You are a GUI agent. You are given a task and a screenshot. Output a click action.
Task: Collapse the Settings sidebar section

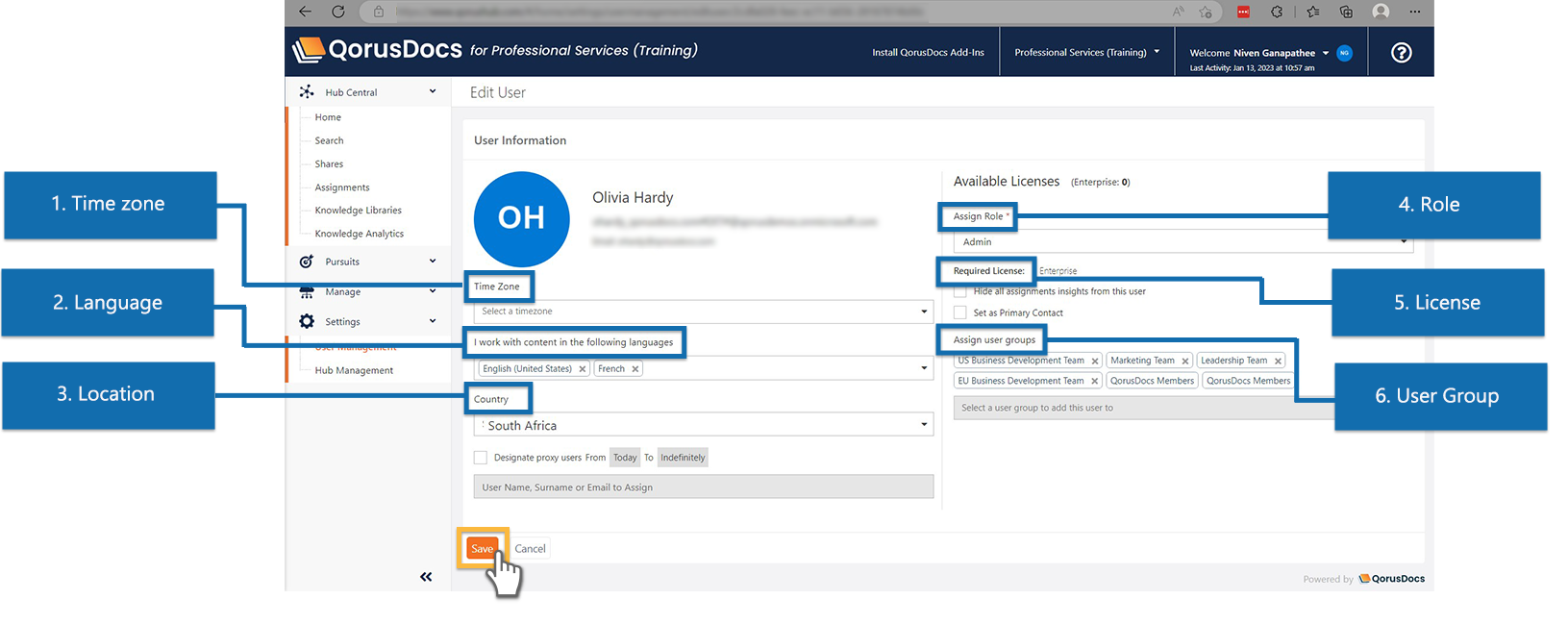point(433,321)
